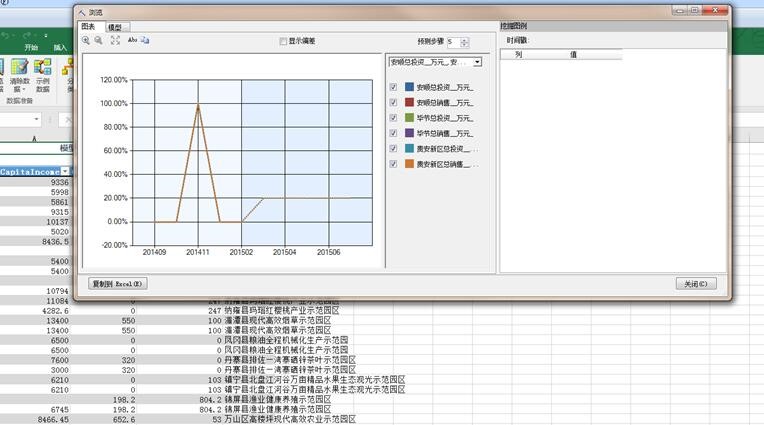This screenshot has height=425, width=764.
Task: Click the fit-to-window expand icon
Action: (x=115, y=41)
